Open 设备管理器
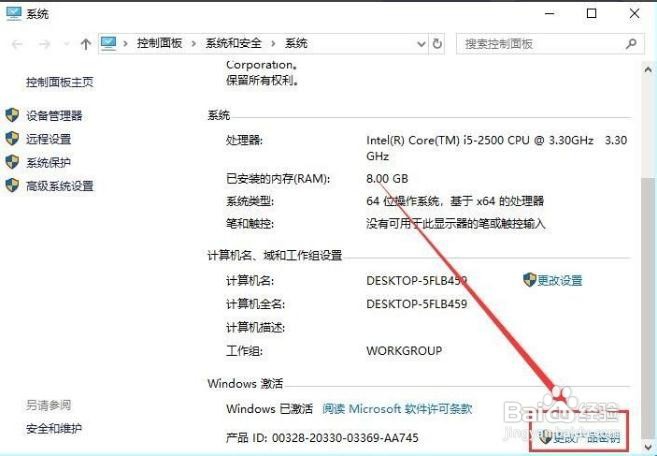Image resolution: width=657 pixels, height=456 pixels. click(x=54, y=115)
